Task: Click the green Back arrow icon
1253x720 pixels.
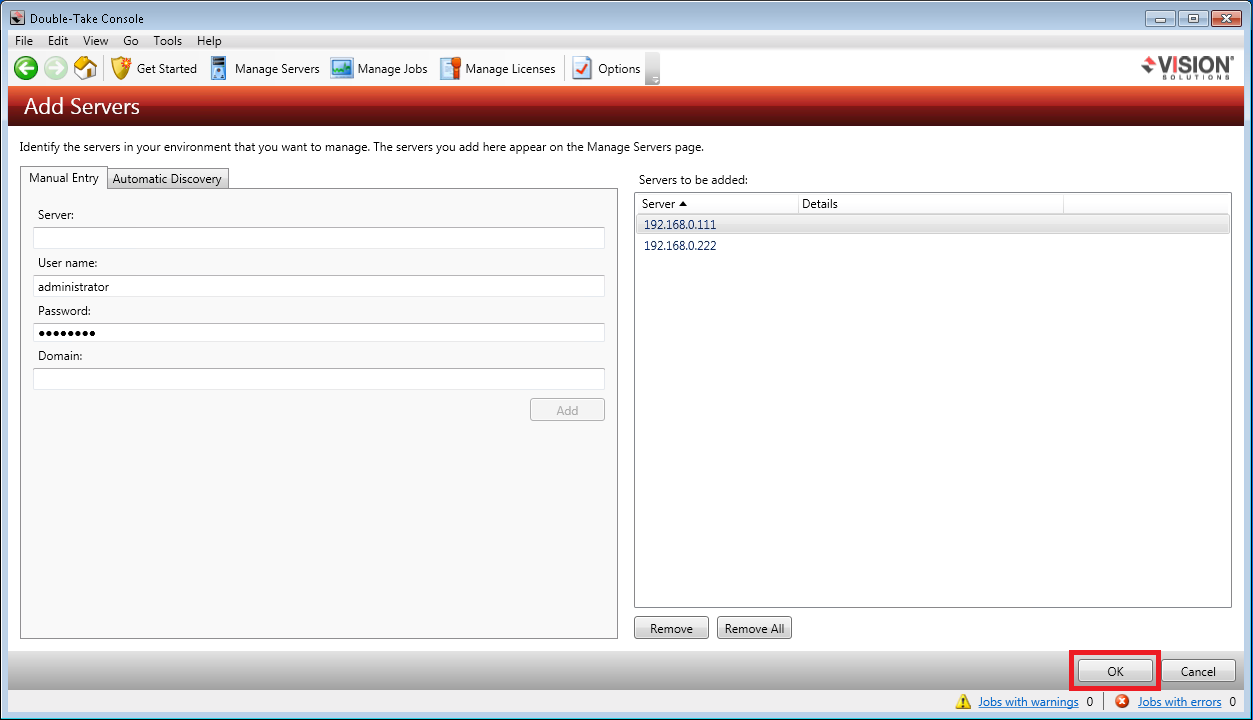Action: click(26, 68)
